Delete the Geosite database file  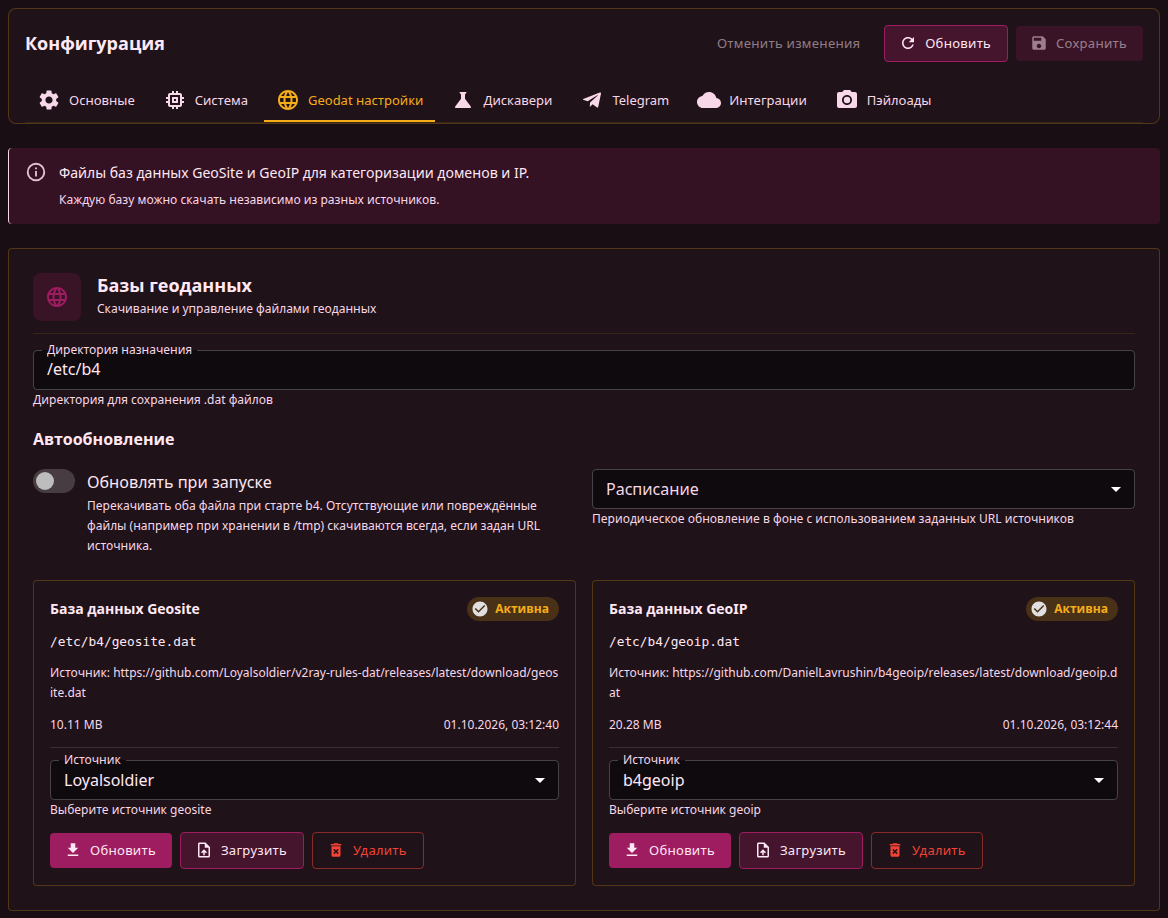point(368,850)
